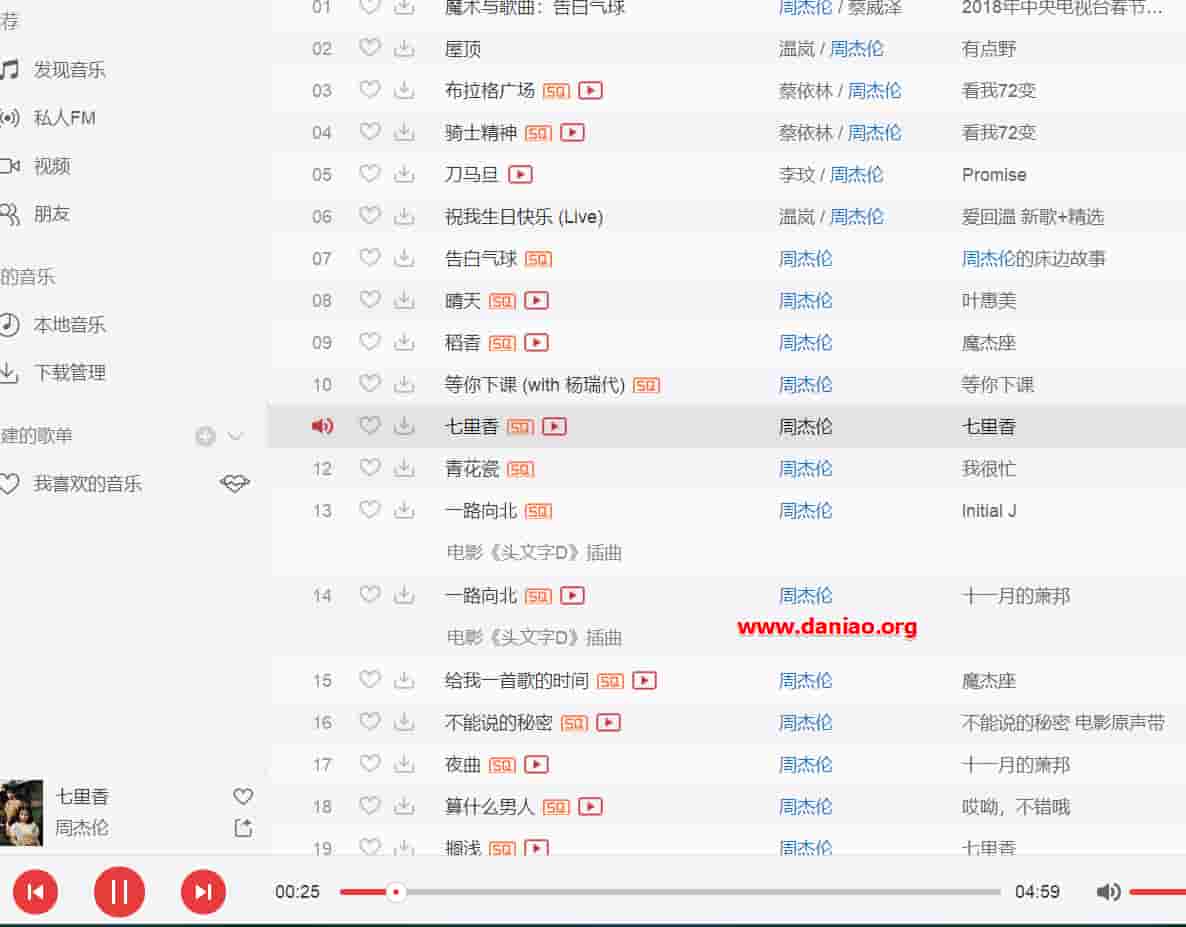
Task: Skip to the next track
Action: pyautogui.click(x=203, y=891)
